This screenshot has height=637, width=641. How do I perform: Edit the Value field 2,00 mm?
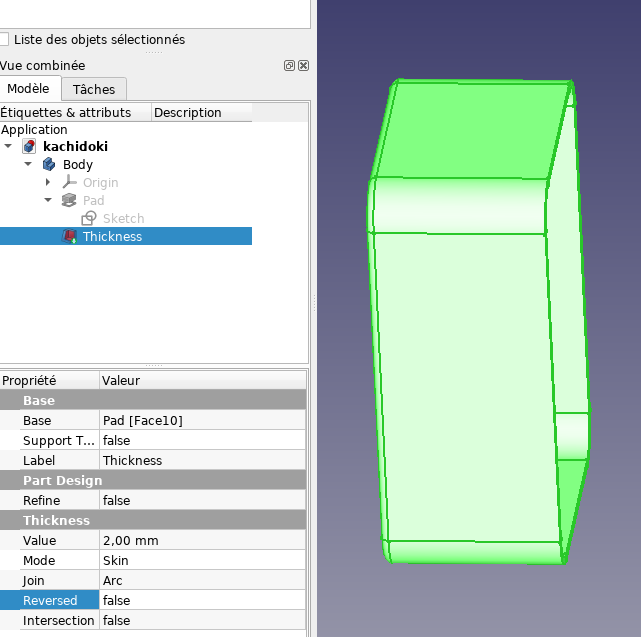pos(202,541)
